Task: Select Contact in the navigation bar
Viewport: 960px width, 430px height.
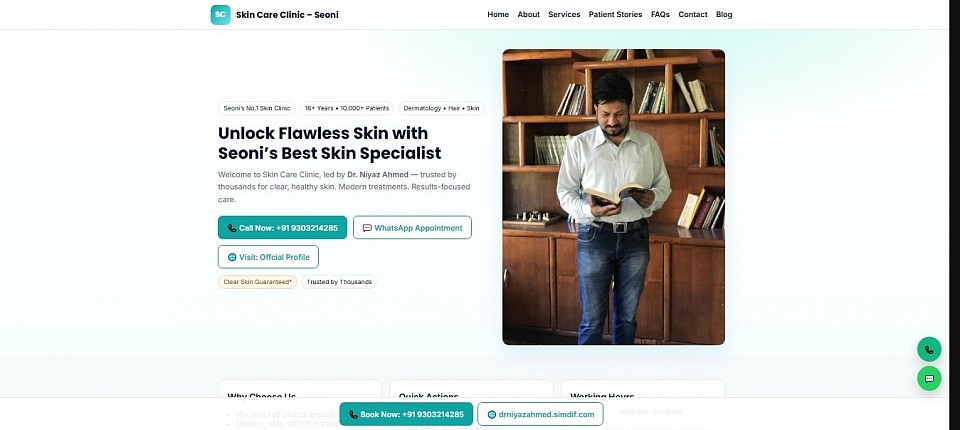Action: click(x=693, y=15)
